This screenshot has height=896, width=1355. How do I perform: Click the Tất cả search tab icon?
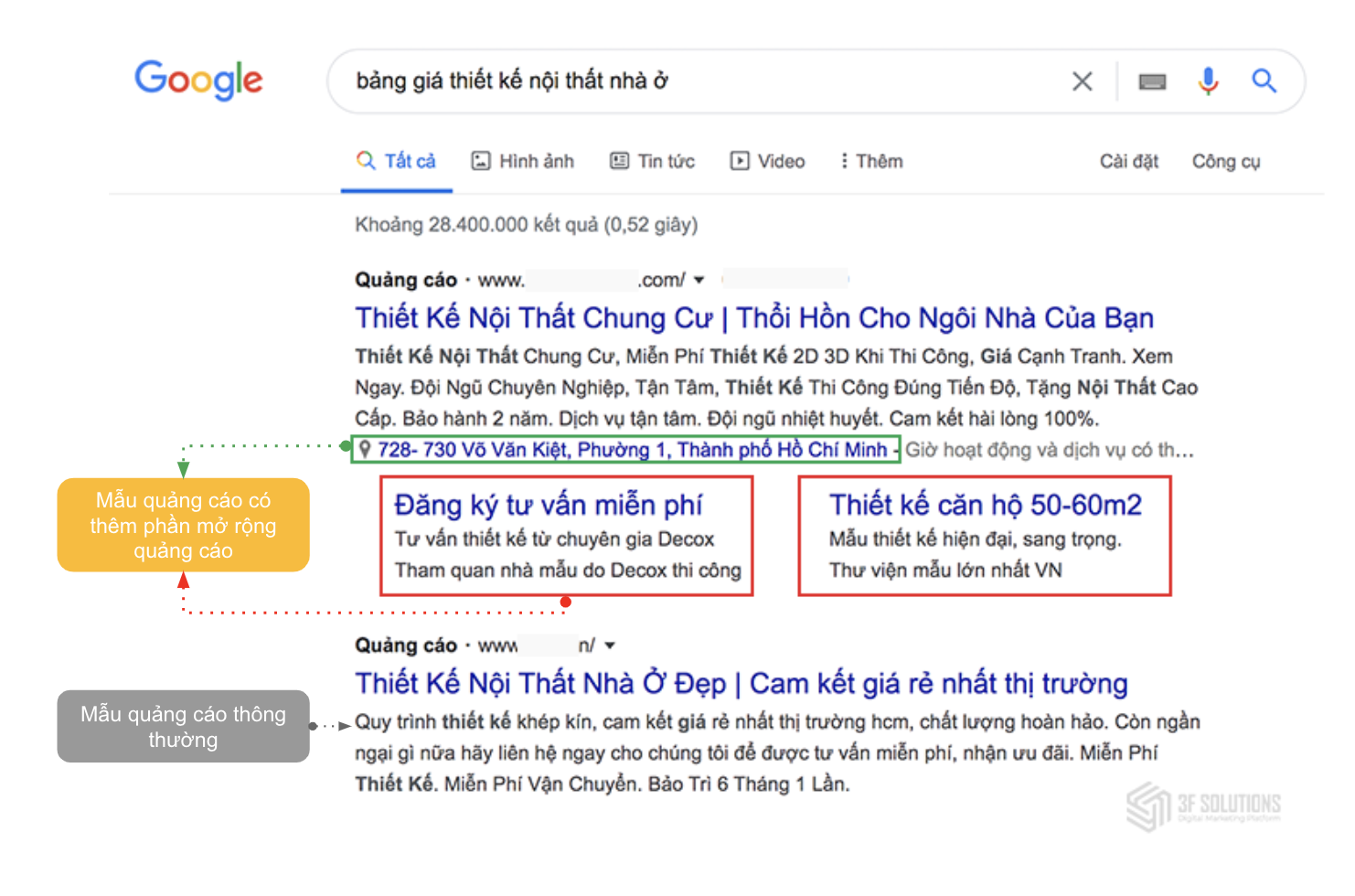pos(366,161)
